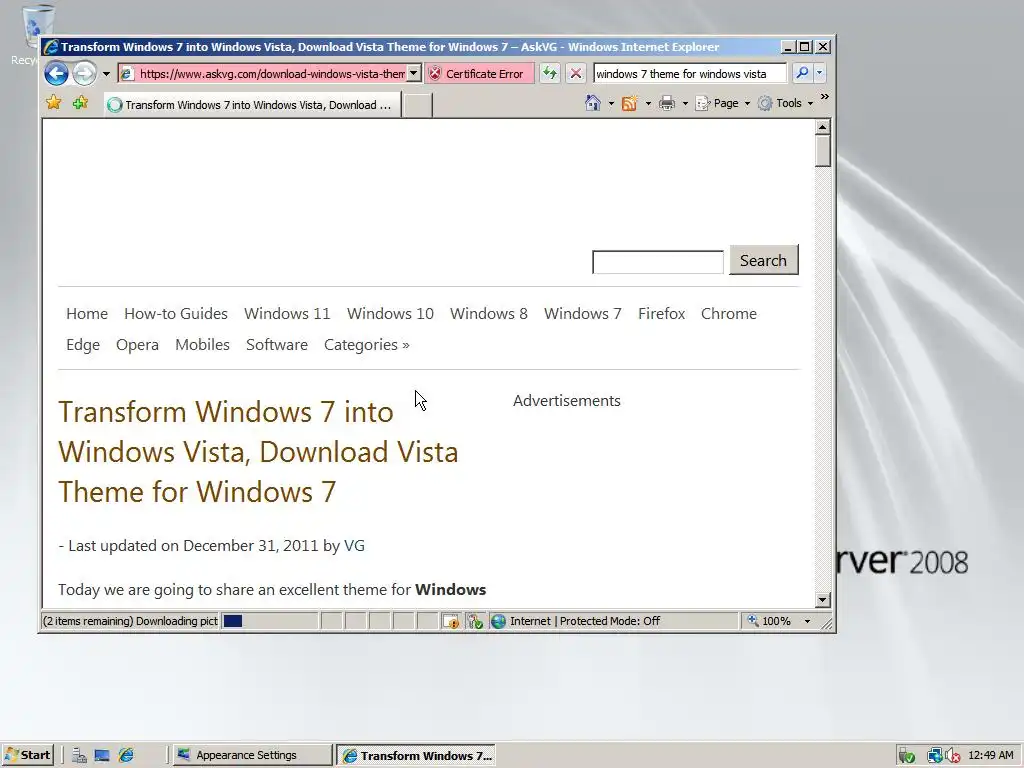Image resolution: width=1024 pixels, height=768 pixels.
Task: Click the network tray icon
Action: click(x=934, y=756)
